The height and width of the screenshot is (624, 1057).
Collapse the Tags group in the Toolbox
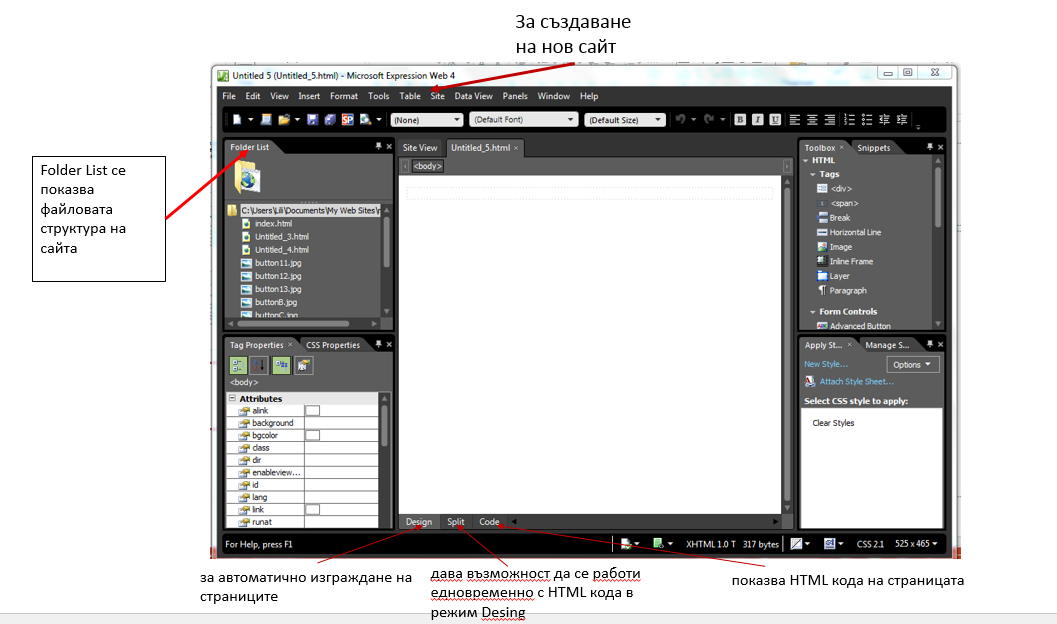point(813,174)
